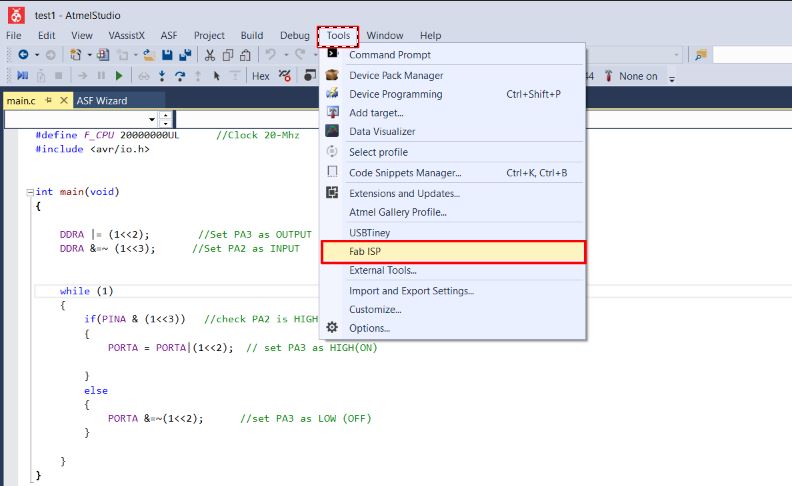
Task: Open the Undo history dropdown arrow
Action: click(x=286, y=55)
